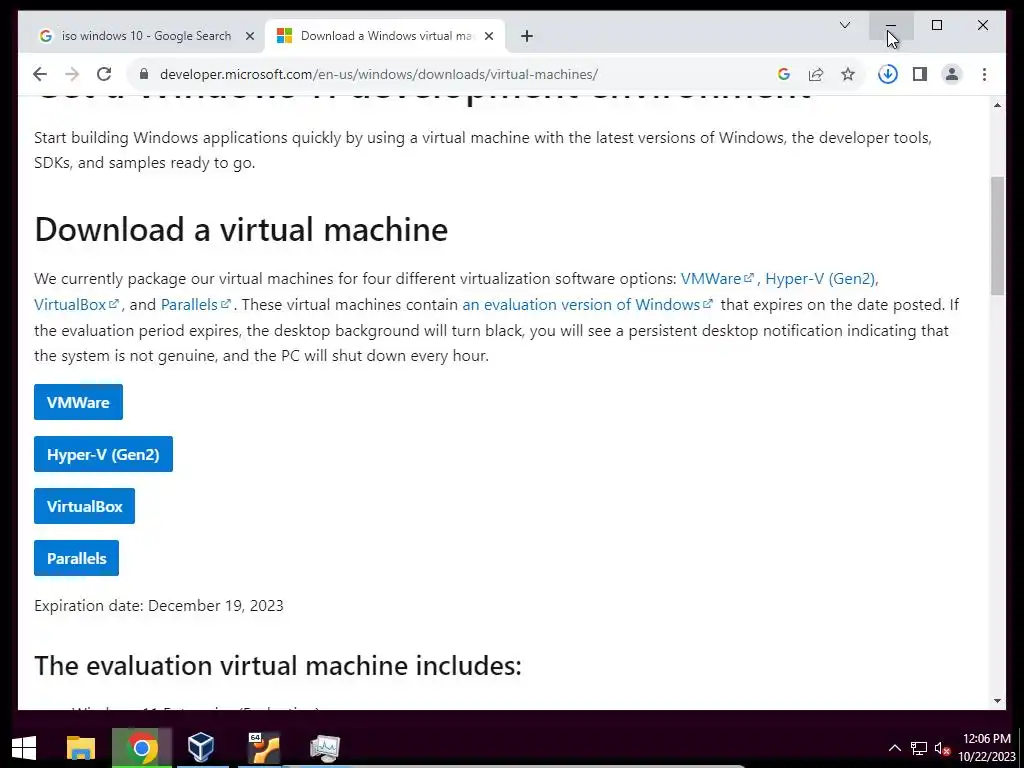Open a new tab with the plus

(527, 36)
